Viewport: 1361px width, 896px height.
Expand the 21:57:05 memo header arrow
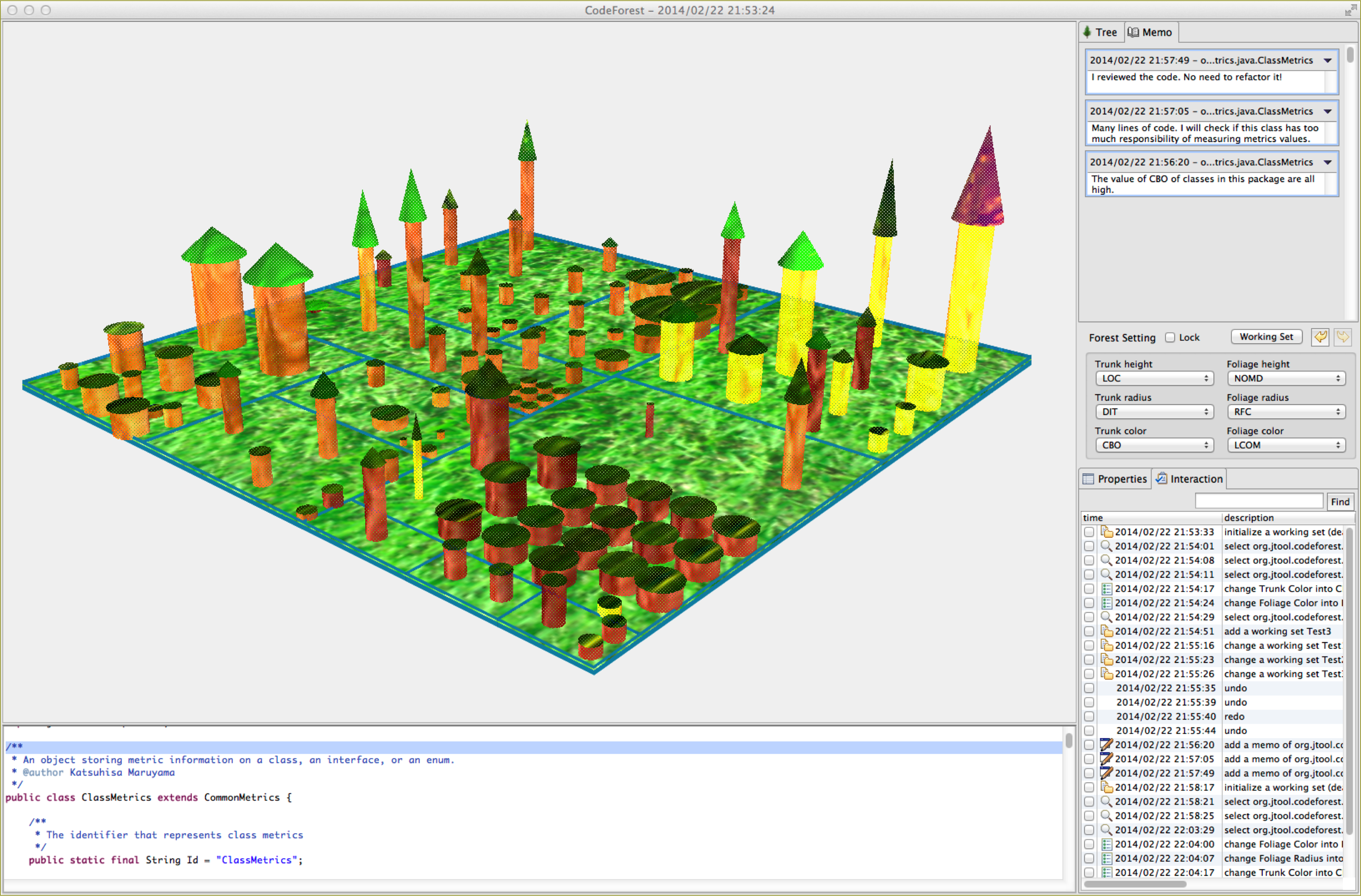1328,111
